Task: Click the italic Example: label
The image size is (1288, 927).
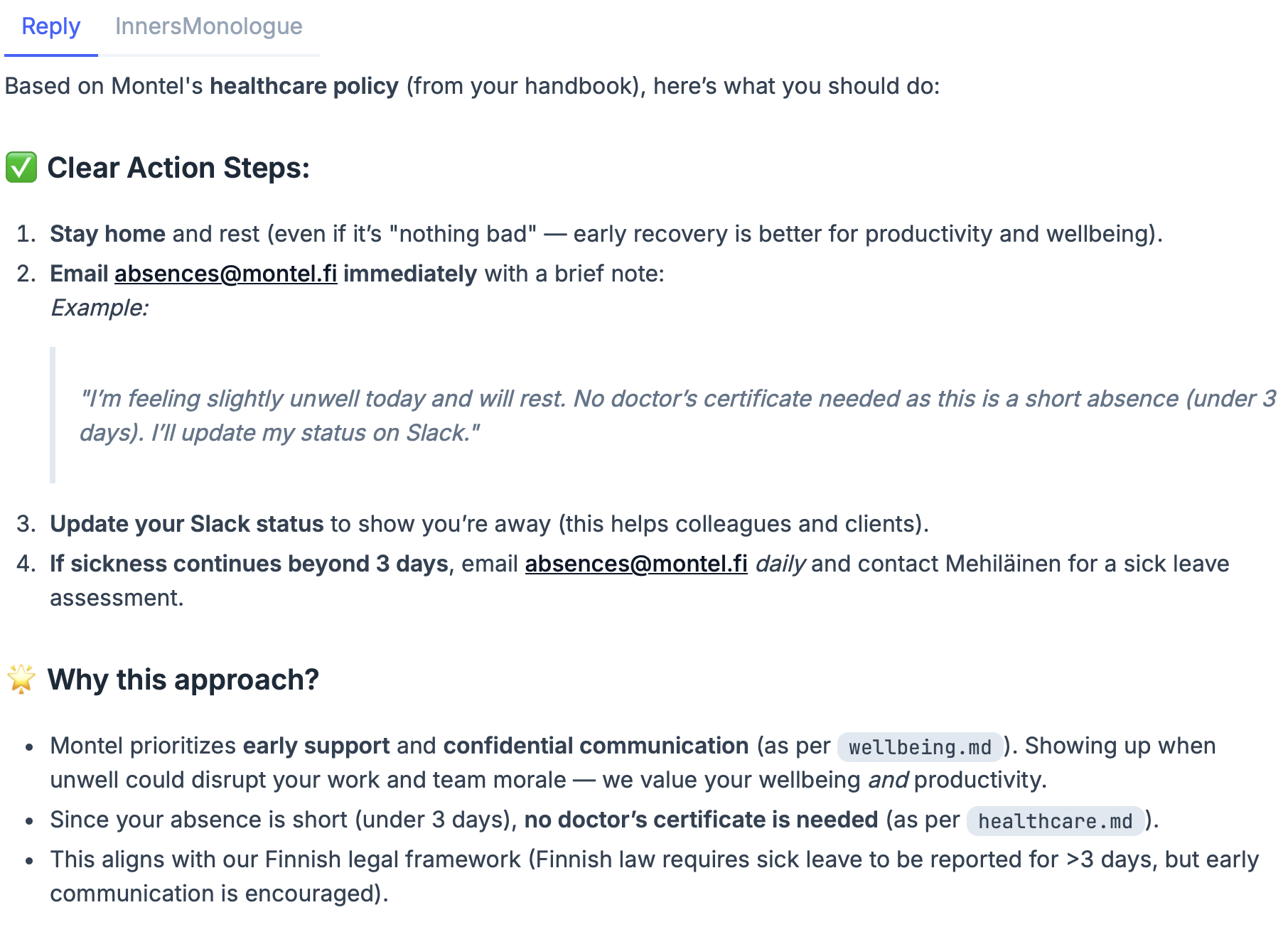Action: pos(100,308)
